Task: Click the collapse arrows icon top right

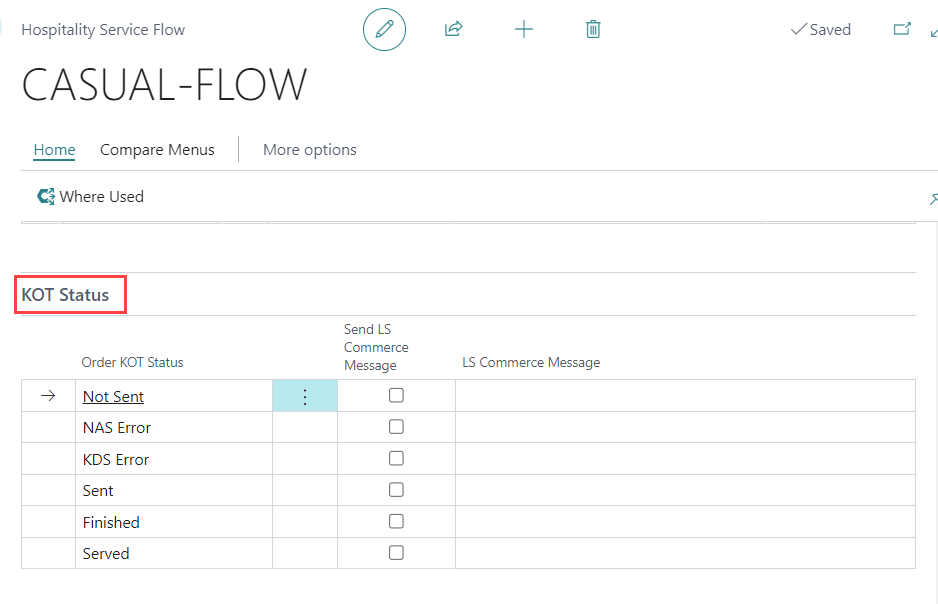Action: point(933,31)
